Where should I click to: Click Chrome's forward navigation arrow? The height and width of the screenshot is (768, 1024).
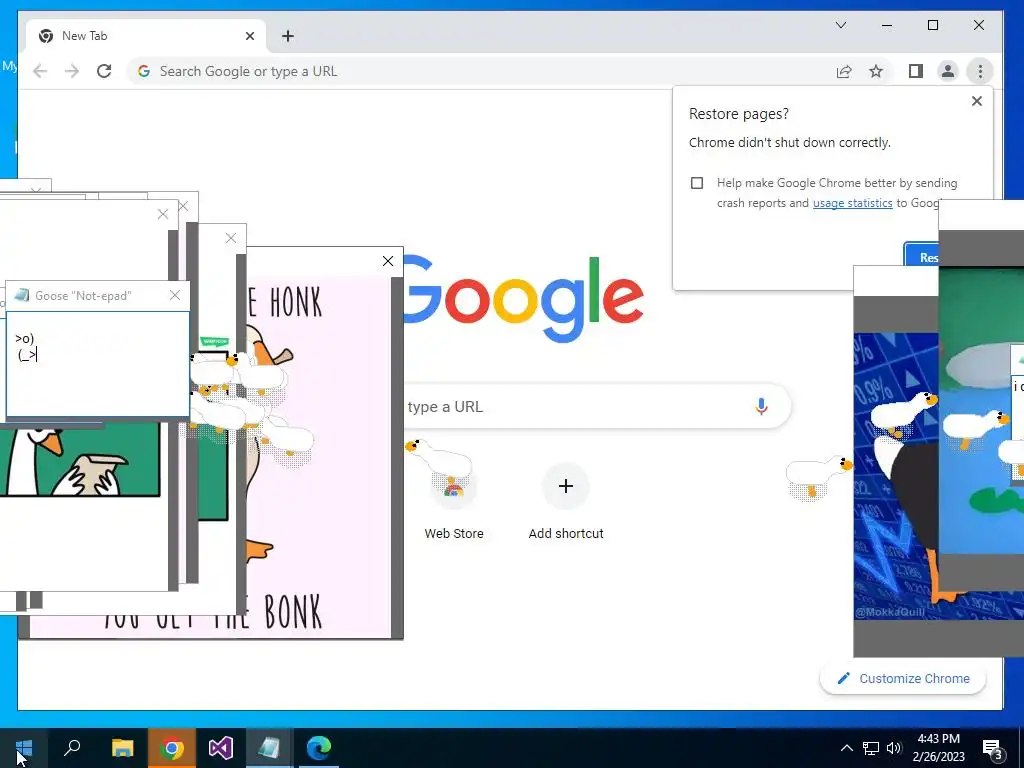tap(72, 71)
